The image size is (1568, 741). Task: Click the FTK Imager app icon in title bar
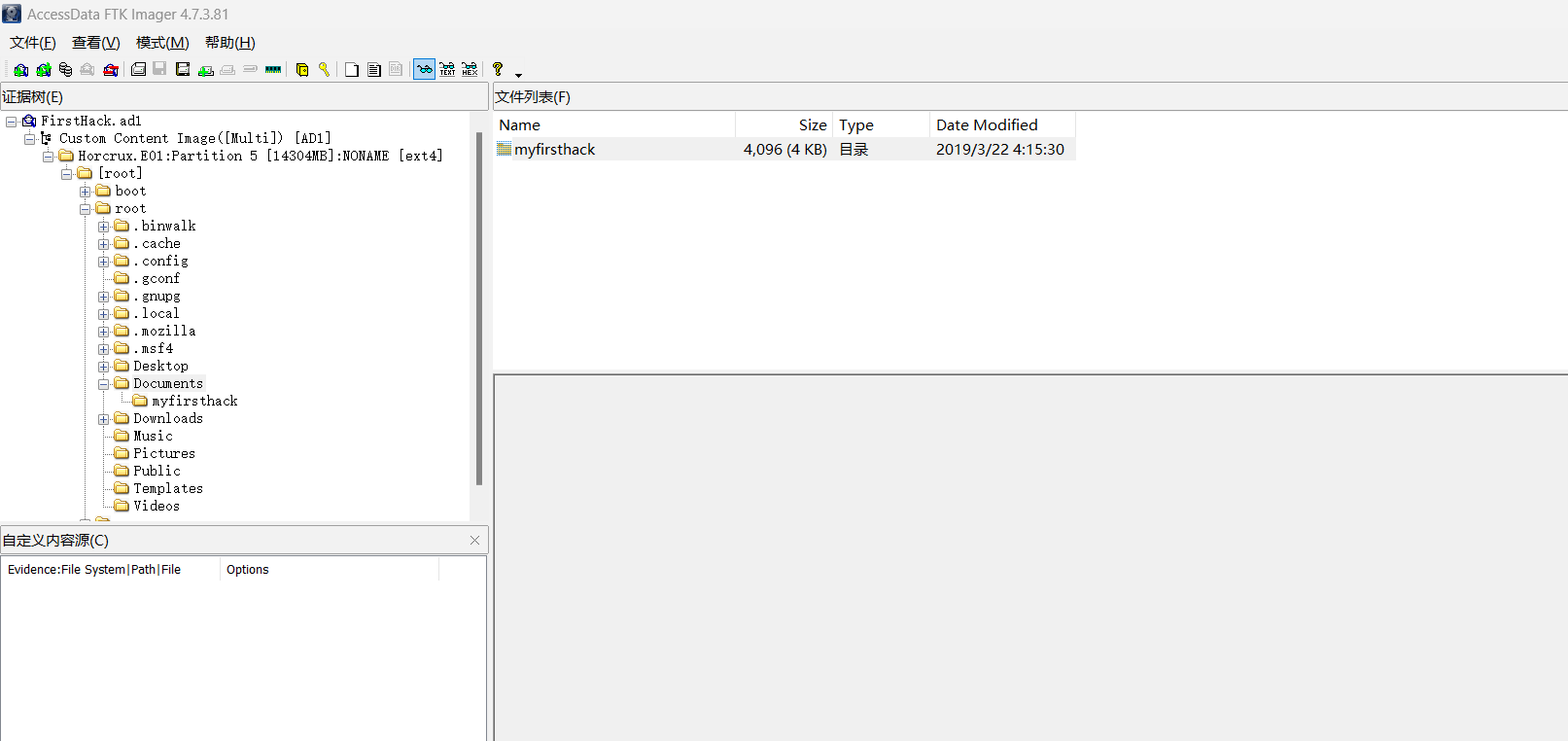(12, 14)
